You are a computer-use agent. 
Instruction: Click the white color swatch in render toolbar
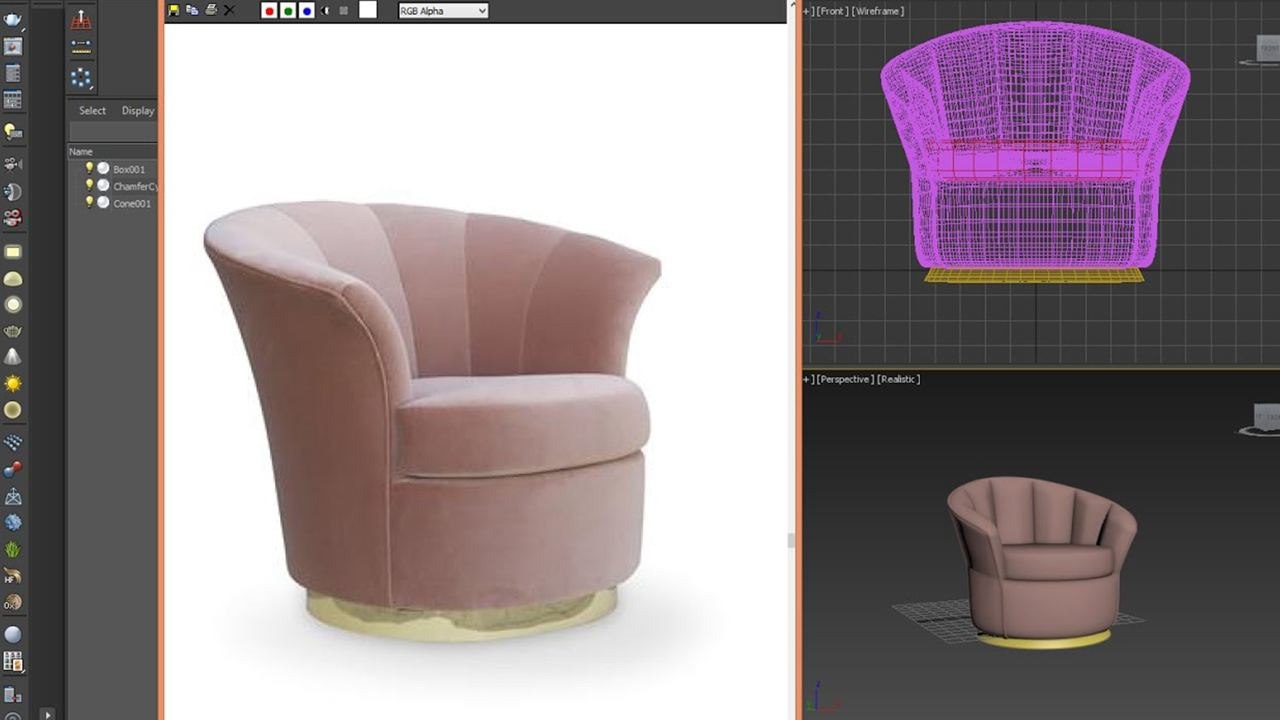(x=368, y=10)
